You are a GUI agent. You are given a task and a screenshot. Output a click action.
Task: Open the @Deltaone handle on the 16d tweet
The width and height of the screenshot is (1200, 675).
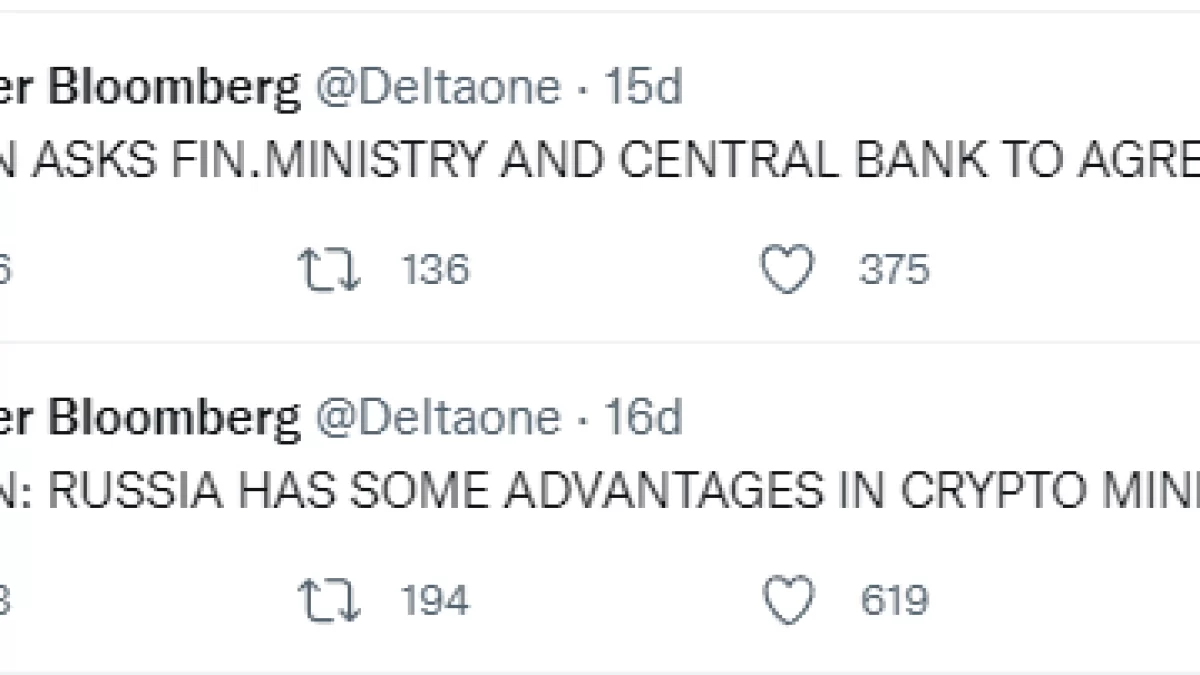pos(438,417)
